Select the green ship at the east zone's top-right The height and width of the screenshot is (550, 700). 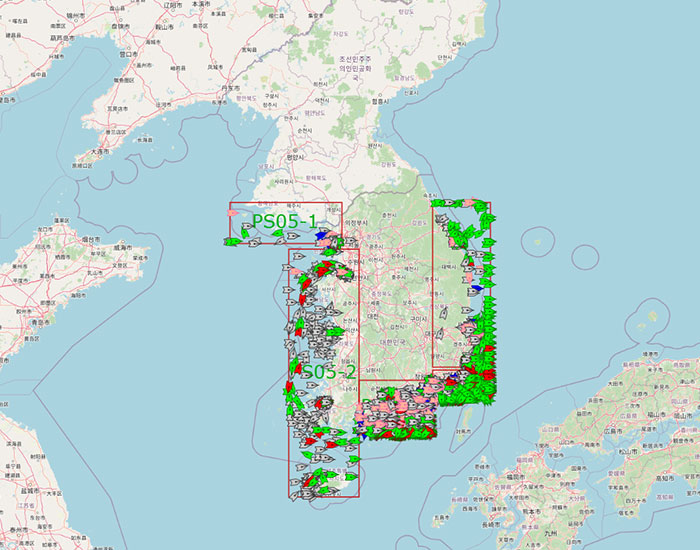[485, 205]
